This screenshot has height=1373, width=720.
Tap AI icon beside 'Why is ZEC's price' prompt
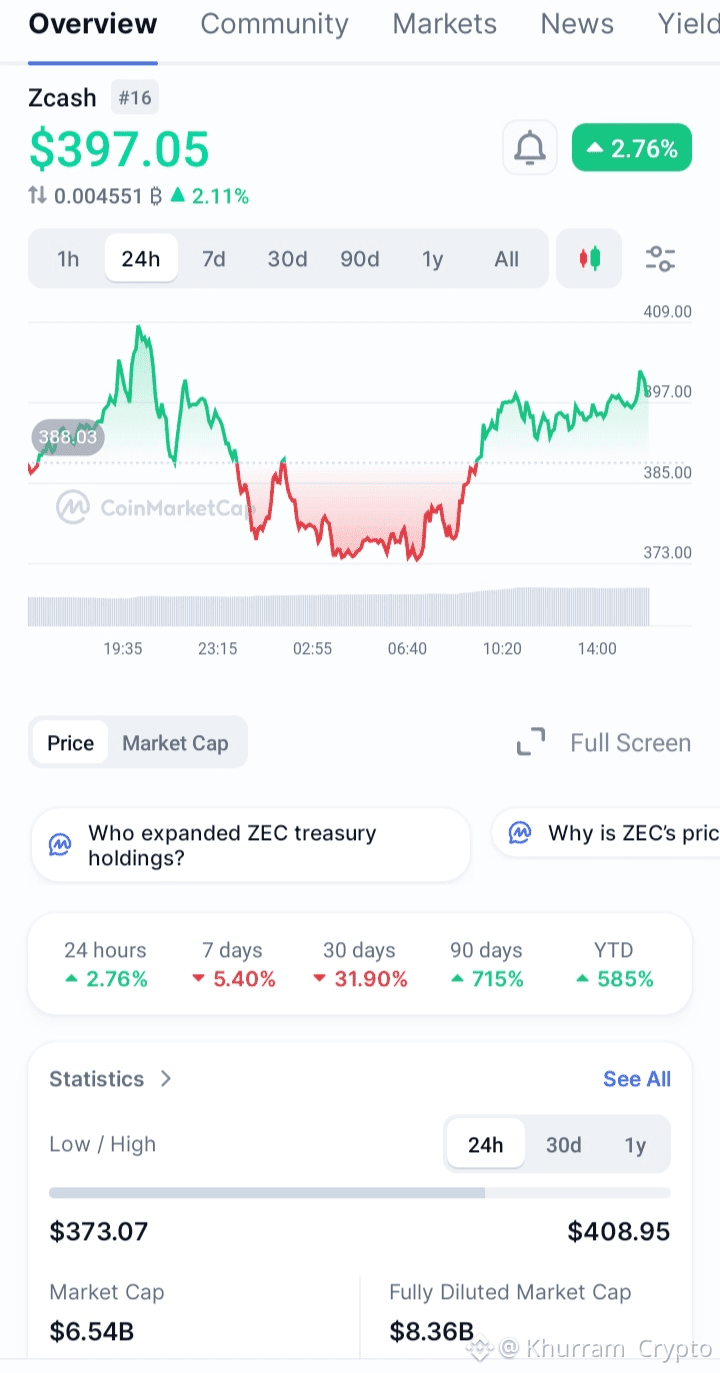pos(520,833)
